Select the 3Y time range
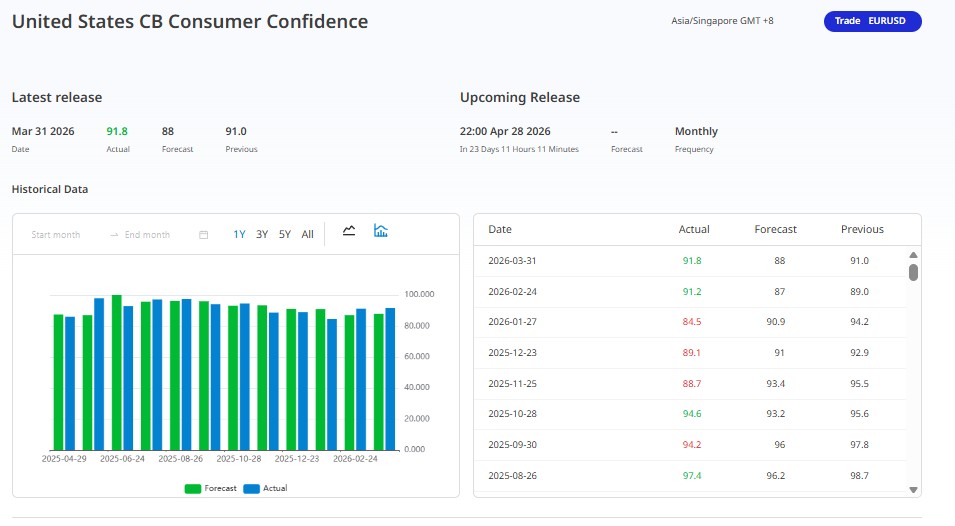Viewport: 955px width, 526px height. (x=262, y=235)
